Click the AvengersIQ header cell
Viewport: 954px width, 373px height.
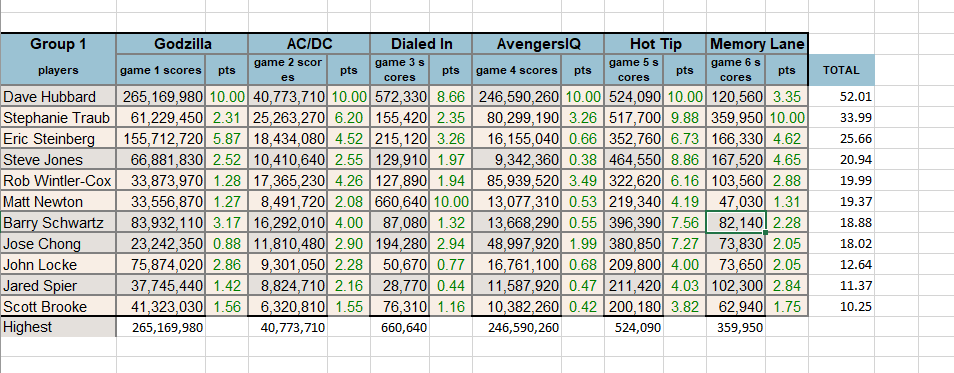(538, 44)
